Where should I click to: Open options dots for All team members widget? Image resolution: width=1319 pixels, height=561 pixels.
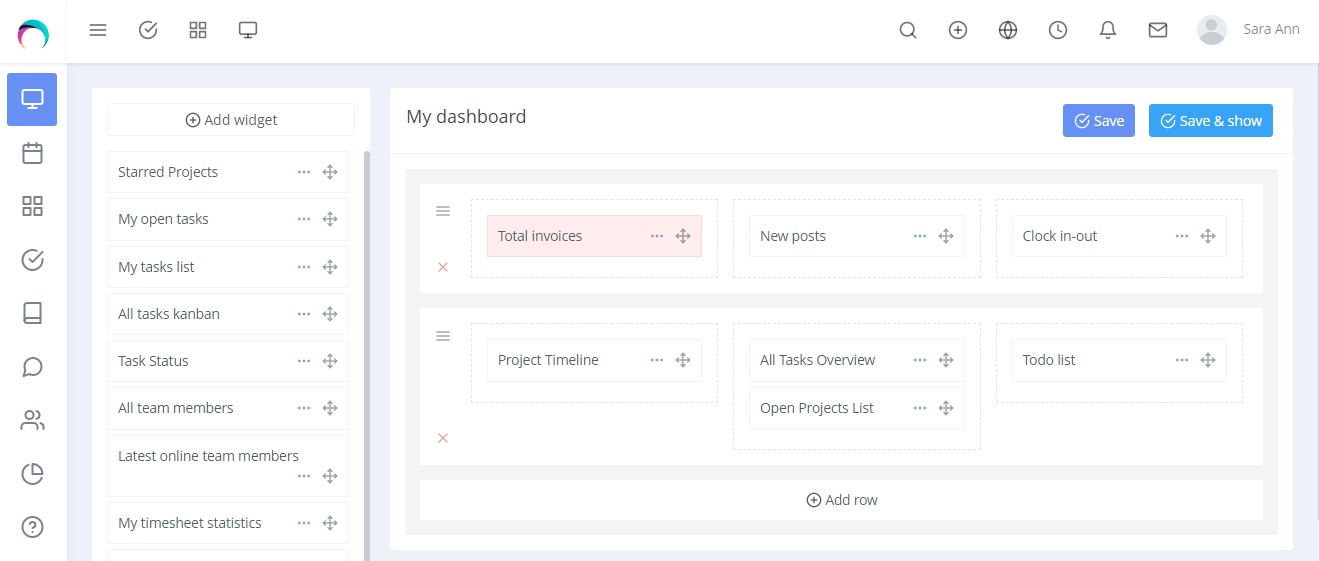tap(304, 408)
